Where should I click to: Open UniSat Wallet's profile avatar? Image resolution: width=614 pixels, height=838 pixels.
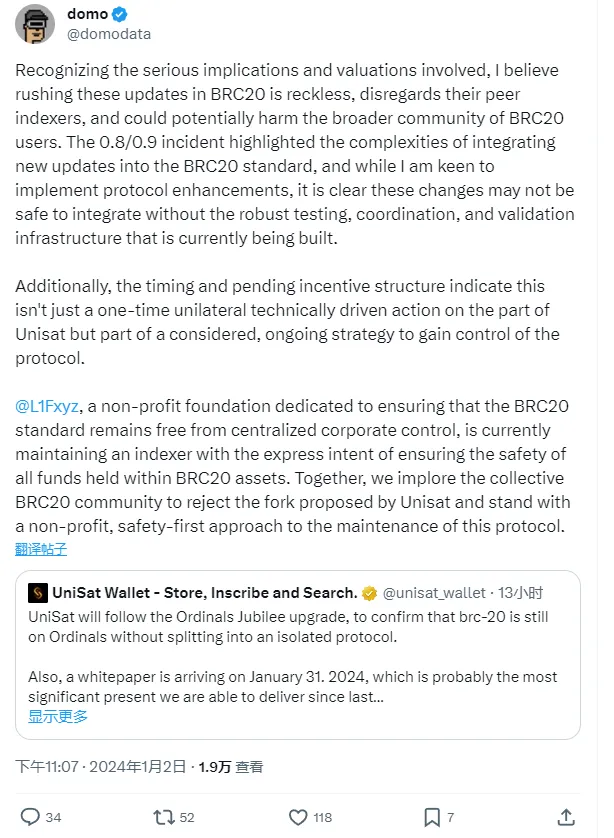tap(36, 594)
